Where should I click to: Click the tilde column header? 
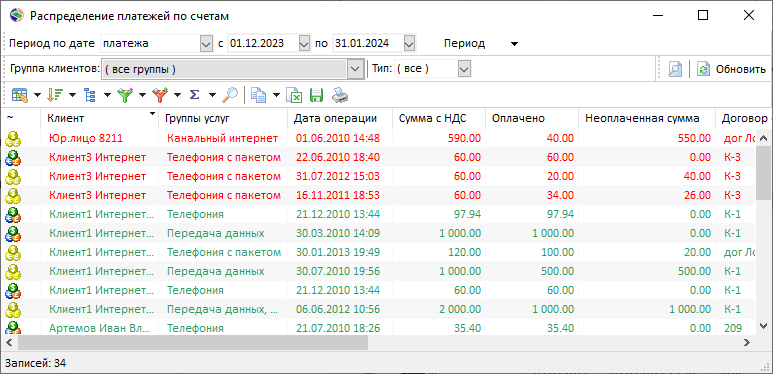[x=20, y=118]
